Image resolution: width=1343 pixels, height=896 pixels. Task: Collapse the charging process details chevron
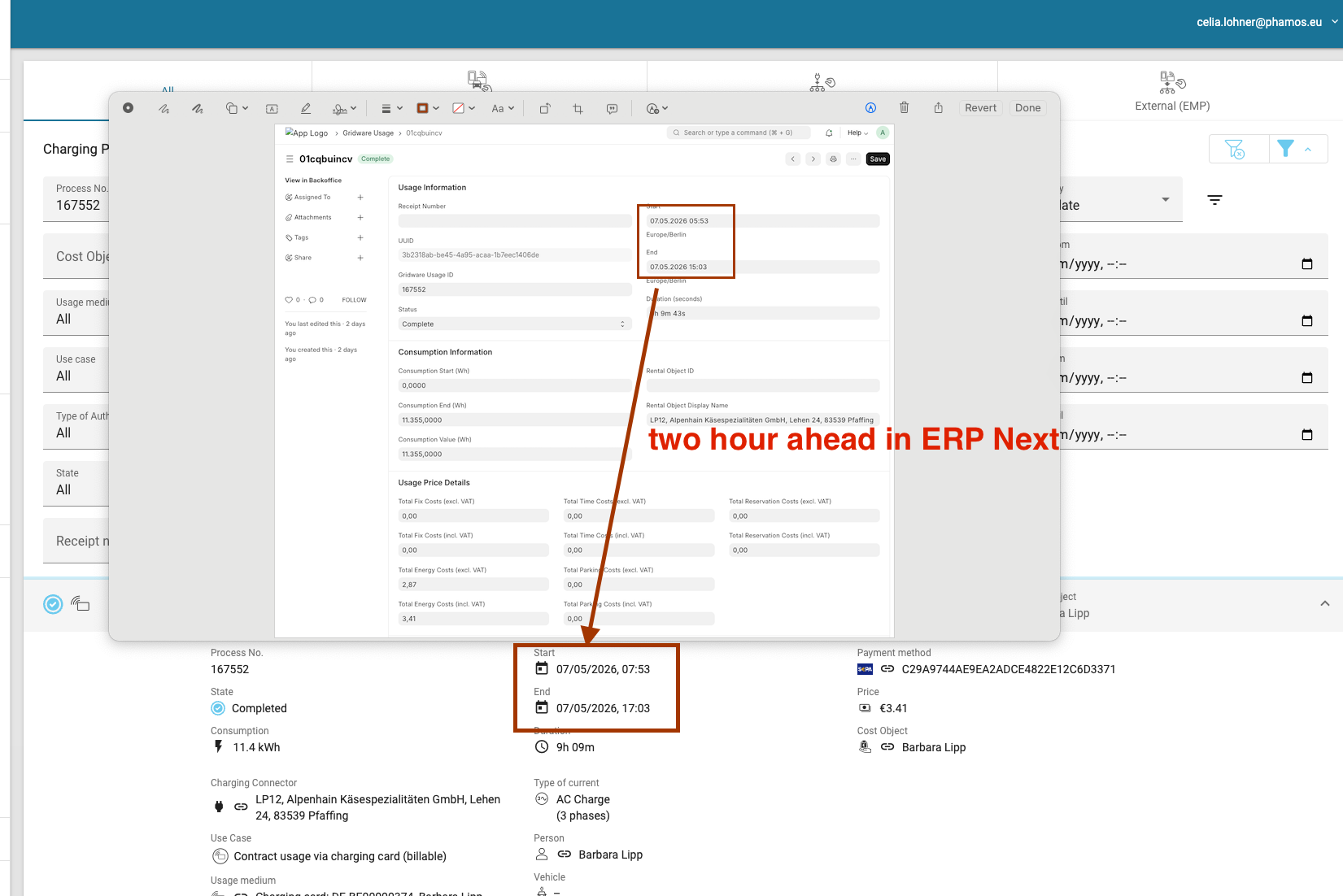tap(1325, 603)
